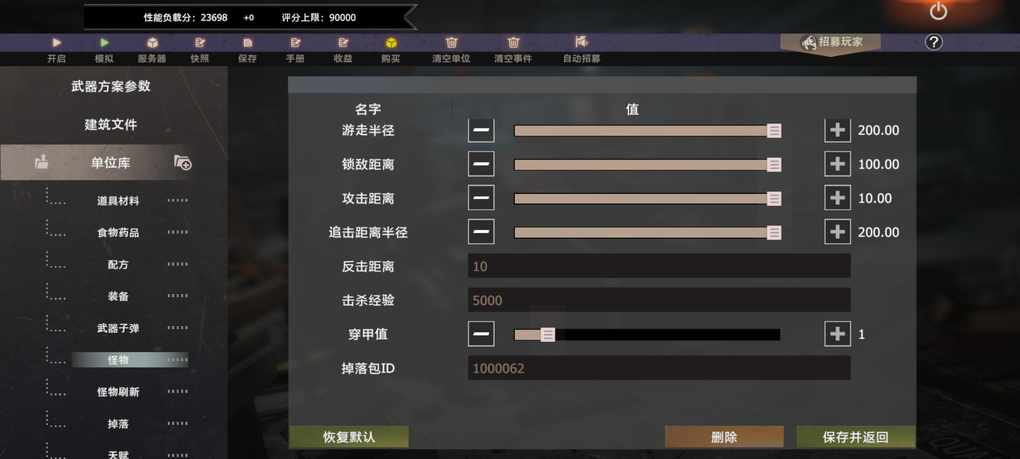Open the 服务器 cube icon
Image resolution: width=1020 pixels, height=459 pixels.
coord(152,43)
